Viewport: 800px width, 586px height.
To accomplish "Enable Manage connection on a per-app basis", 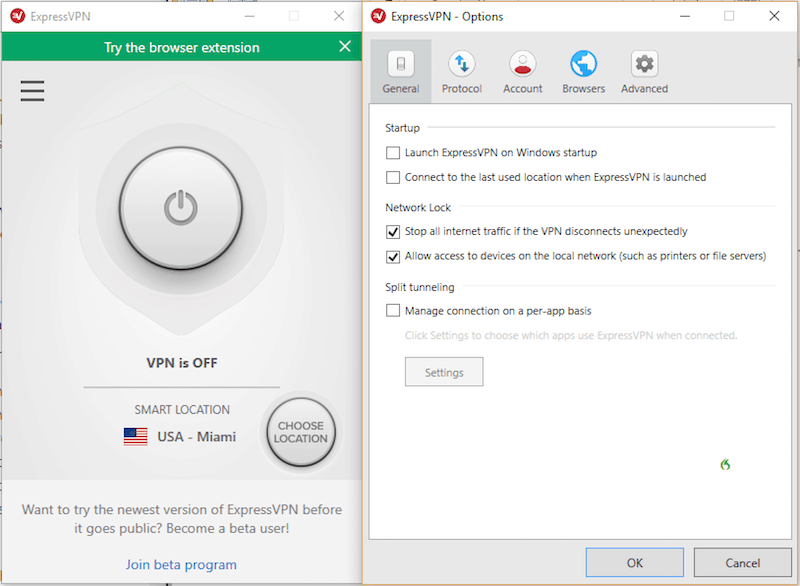I will click(x=393, y=311).
